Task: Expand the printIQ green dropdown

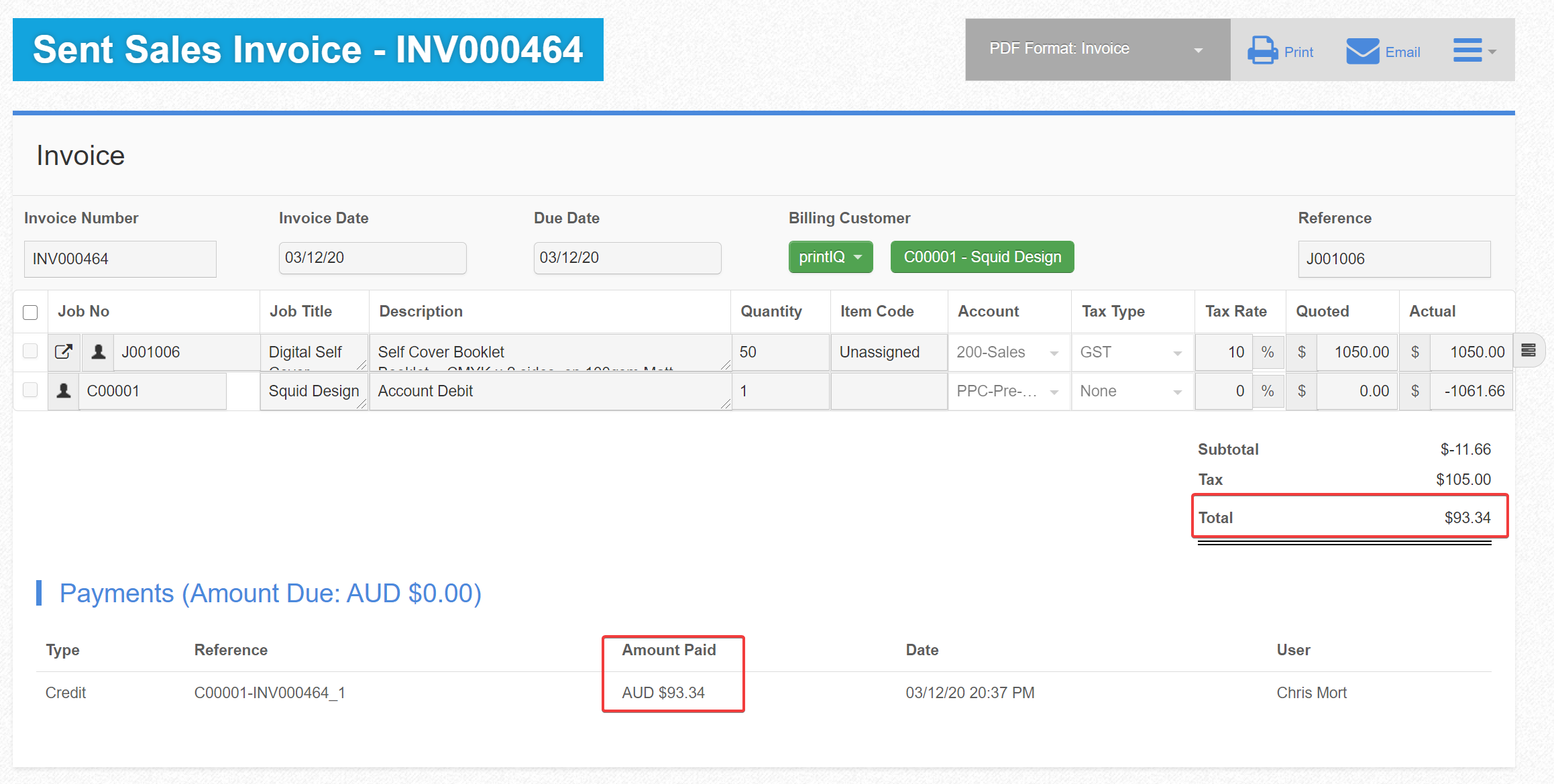Action: [x=830, y=257]
